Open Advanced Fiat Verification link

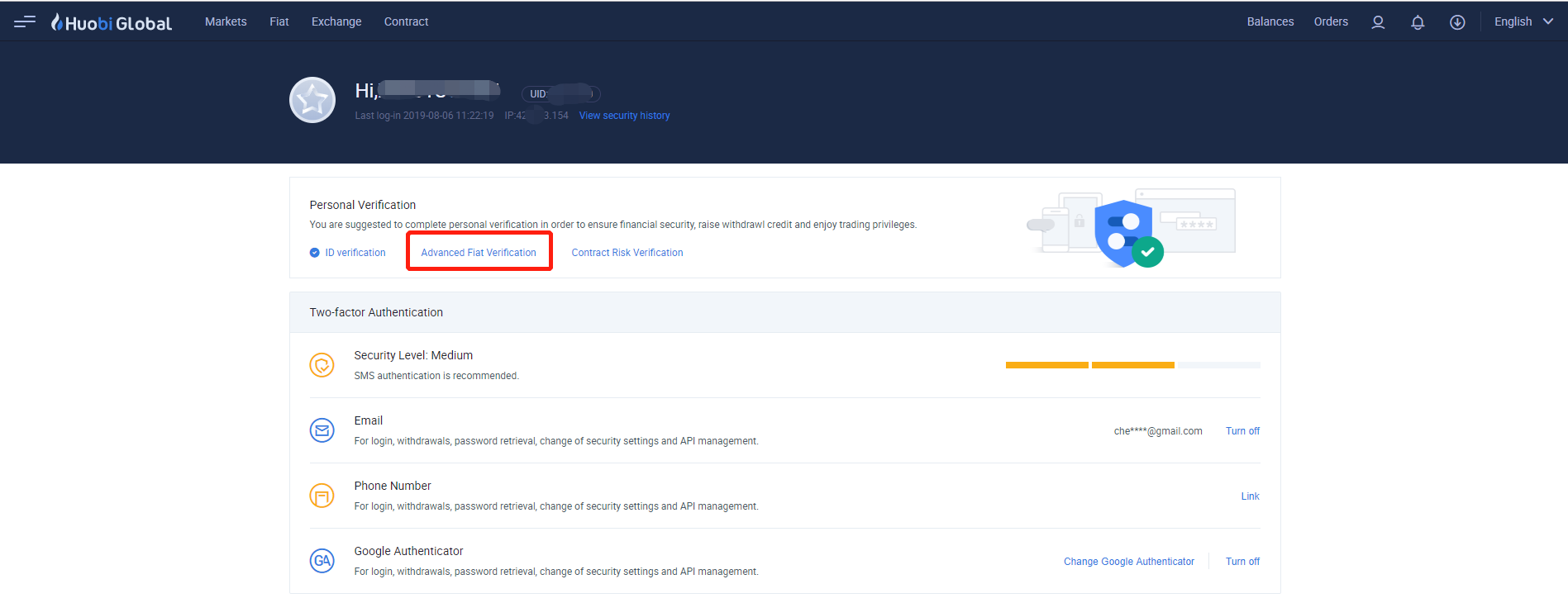tap(479, 253)
